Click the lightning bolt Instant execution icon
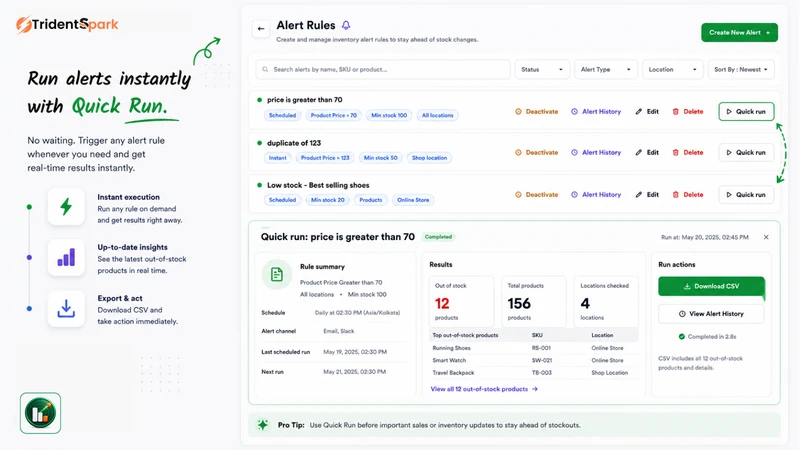Screen dimensions: 800x450 coord(66,207)
